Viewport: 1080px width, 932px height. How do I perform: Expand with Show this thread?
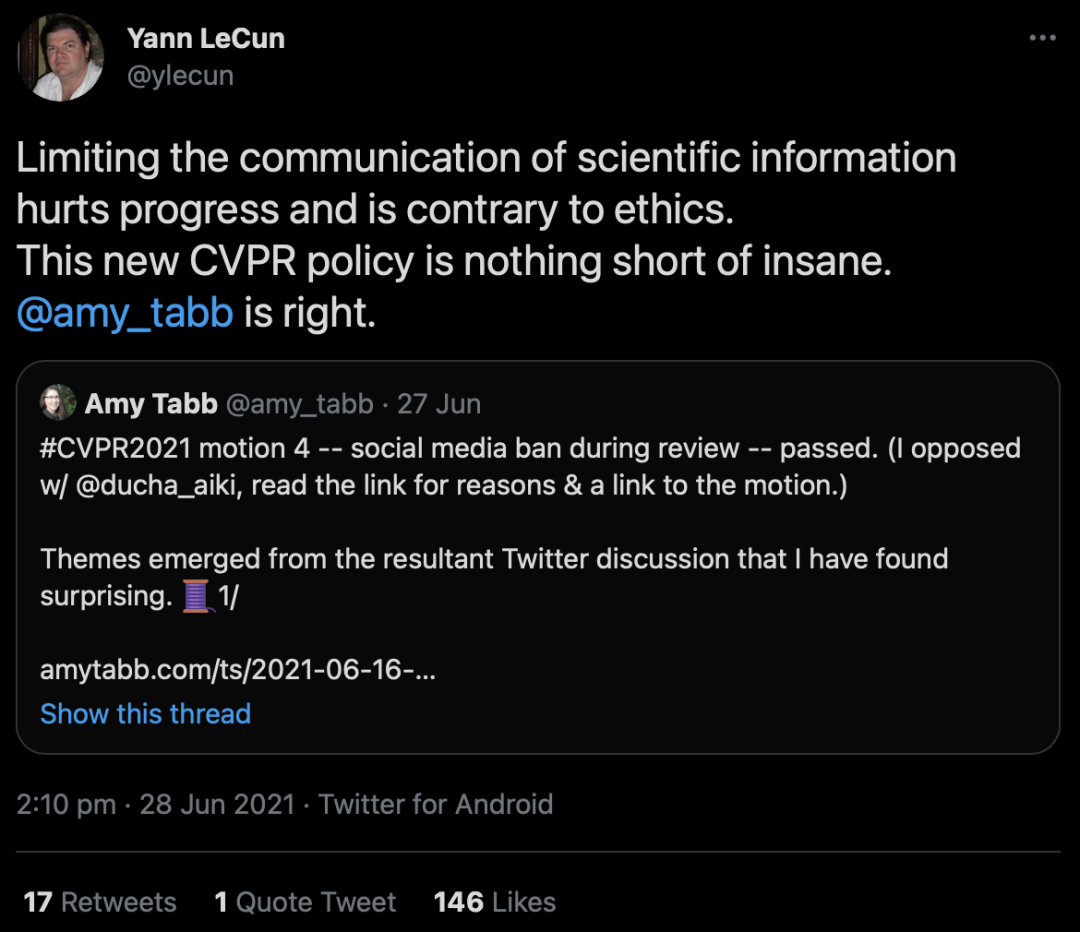145,714
